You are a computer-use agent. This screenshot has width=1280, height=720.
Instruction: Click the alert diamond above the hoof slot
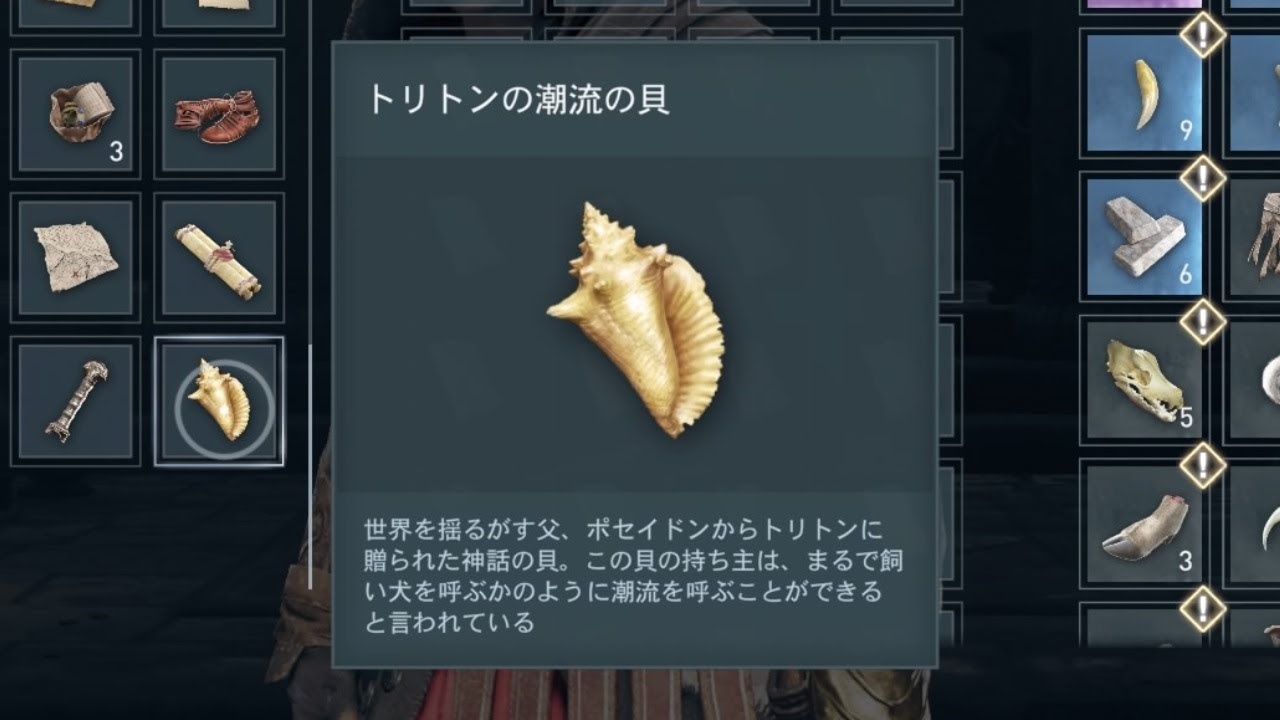click(x=1203, y=466)
